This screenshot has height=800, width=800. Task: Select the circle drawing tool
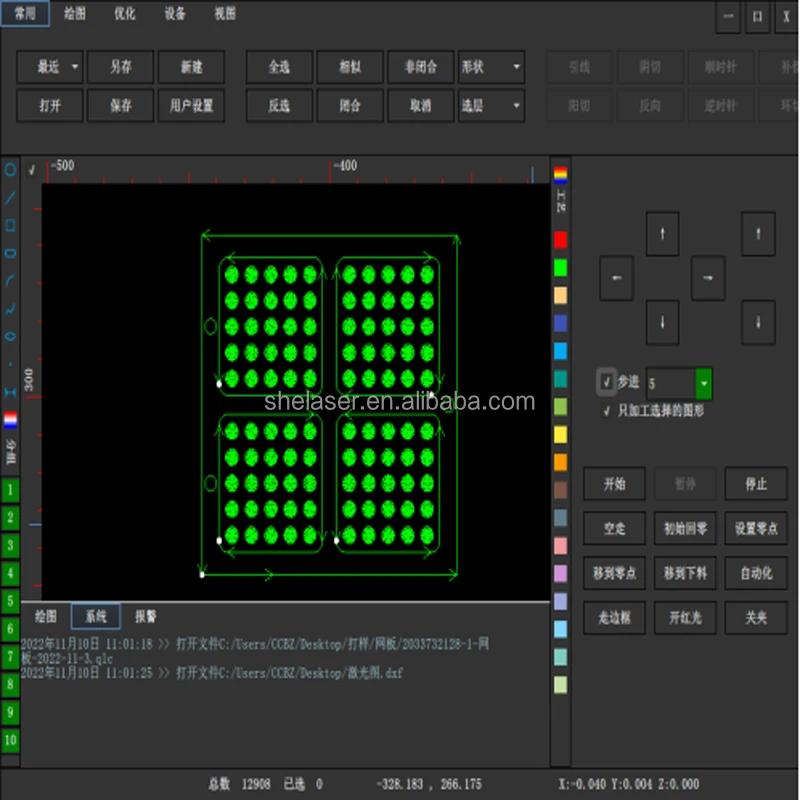click(11, 170)
